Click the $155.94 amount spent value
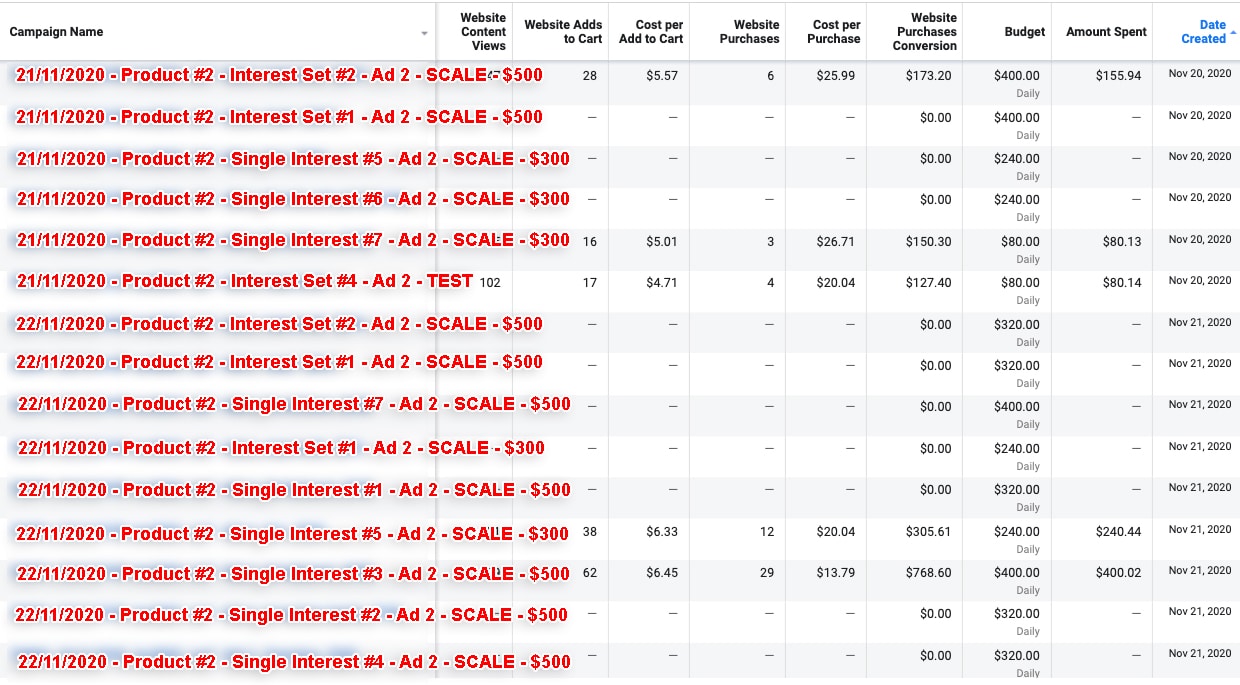Image resolution: width=1240 pixels, height=685 pixels. click(x=1118, y=76)
